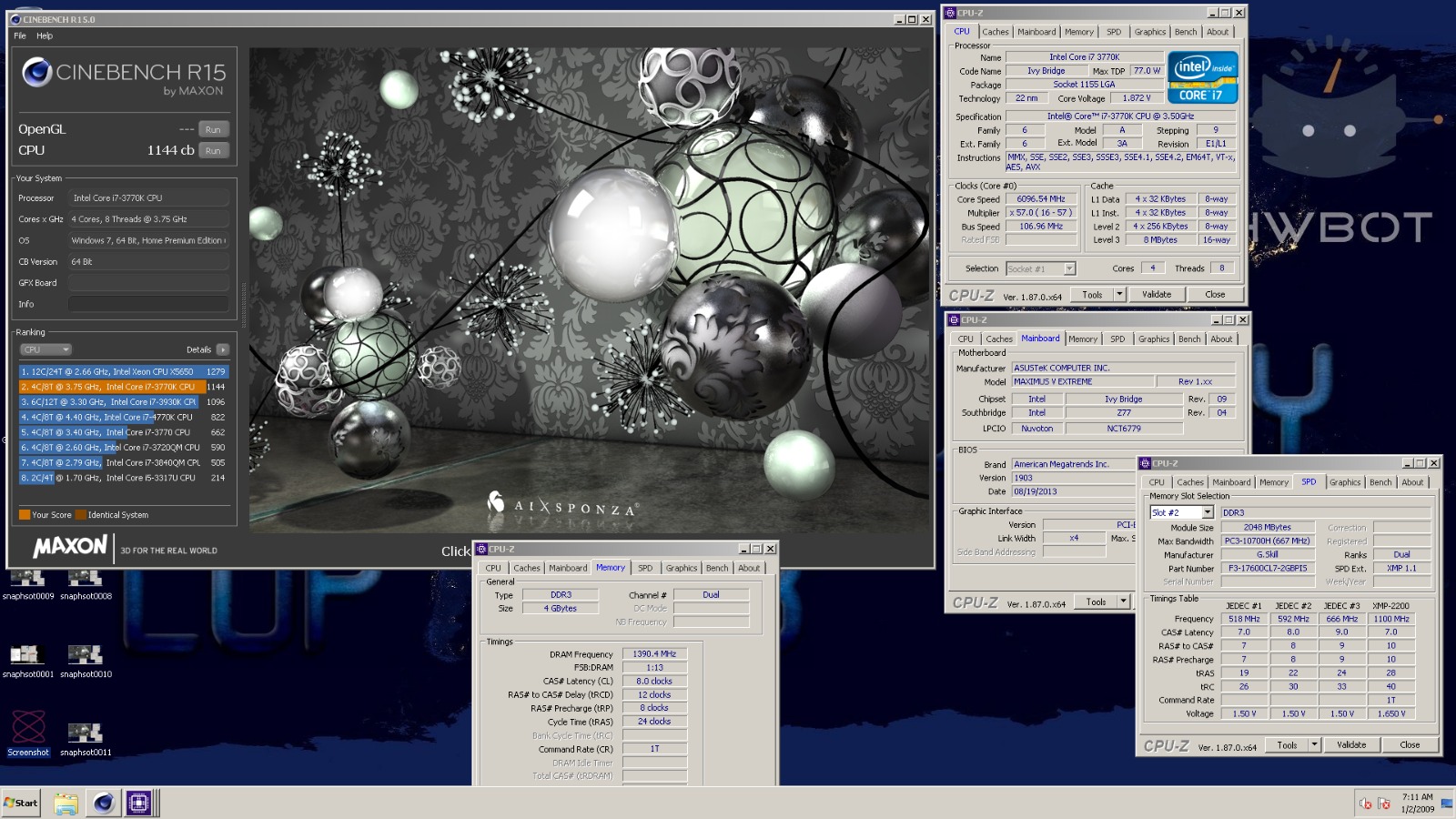Click Close button in CPU-Z CPU window
Image resolution: width=1456 pixels, height=819 pixels.
click(1215, 294)
